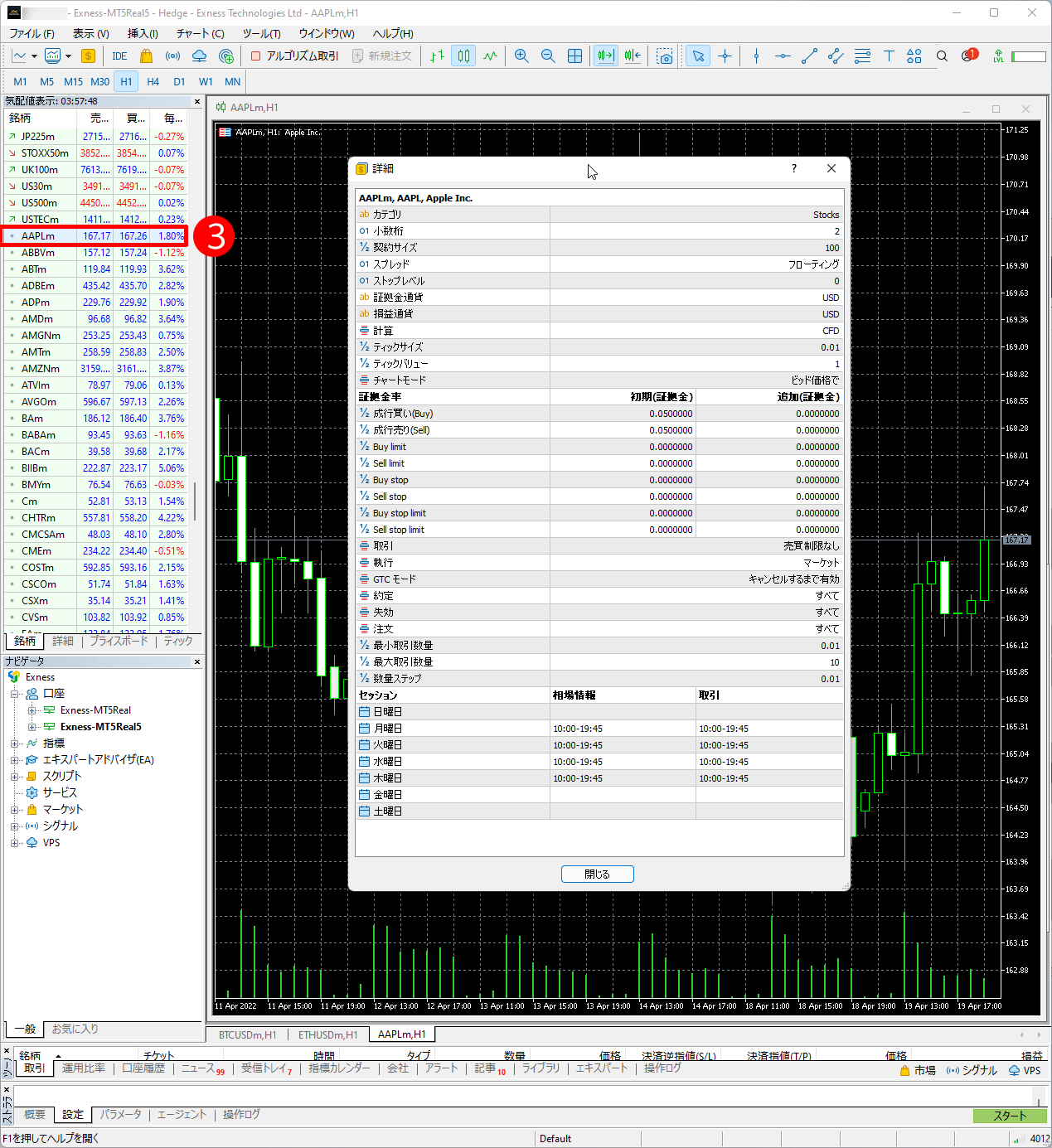The height and width of the screenshot is (1148, 1052).
Task: Click the radar icon with green plus
Action: [x=226, y=56]
